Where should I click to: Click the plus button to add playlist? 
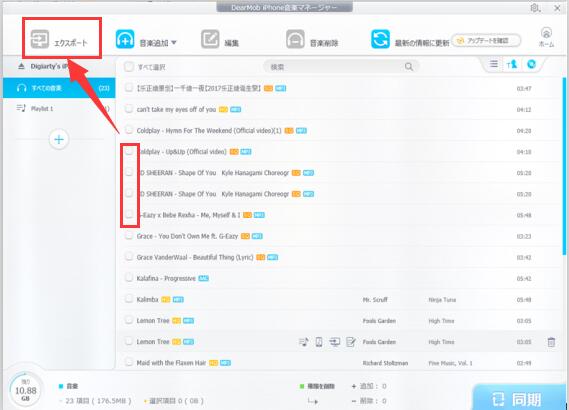(x=59, y=139)
